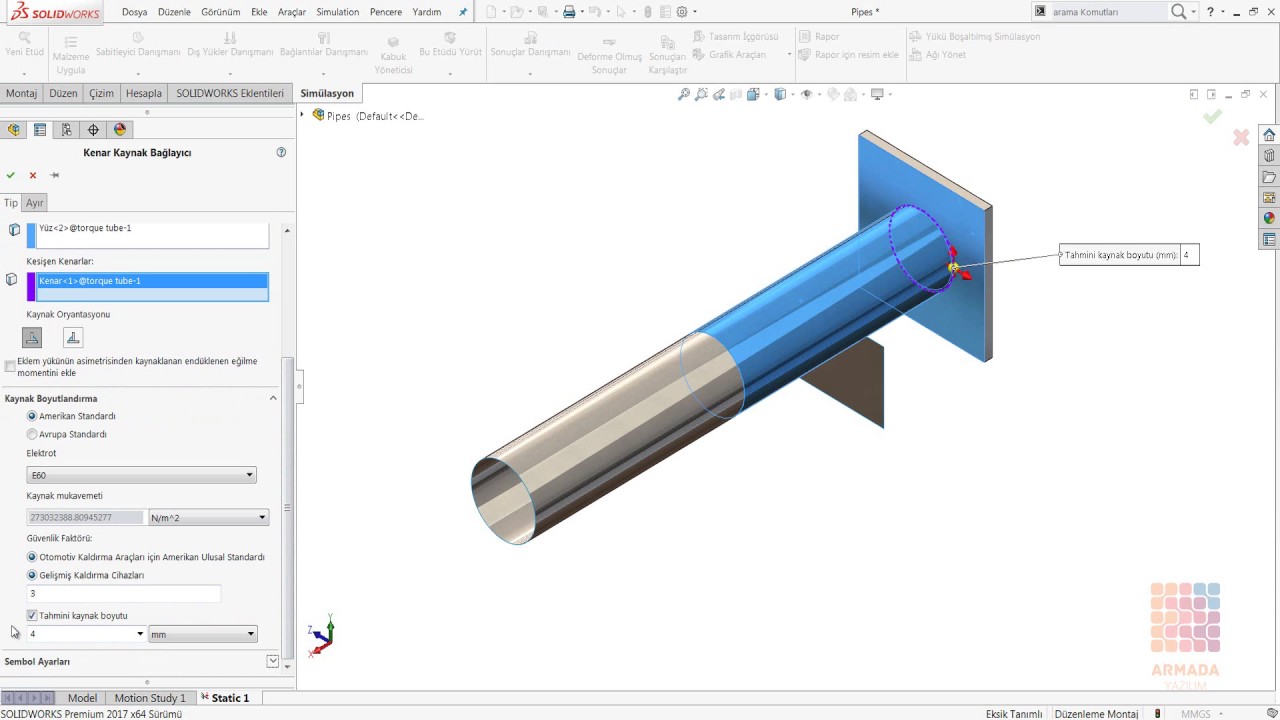This screenshot has width=1280, height=720.
Task: Open the ConfigurationManager tab icon
Action: (66, 129)
